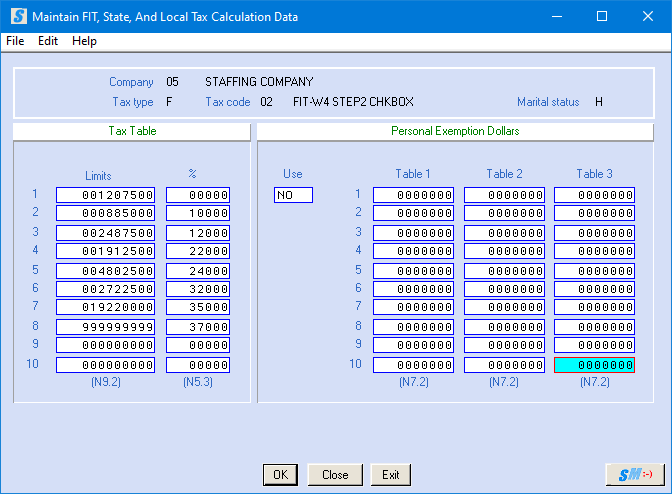672x494 pixels.
Task: Maximize the tax calculation window
Action: (x=601, y=17)
